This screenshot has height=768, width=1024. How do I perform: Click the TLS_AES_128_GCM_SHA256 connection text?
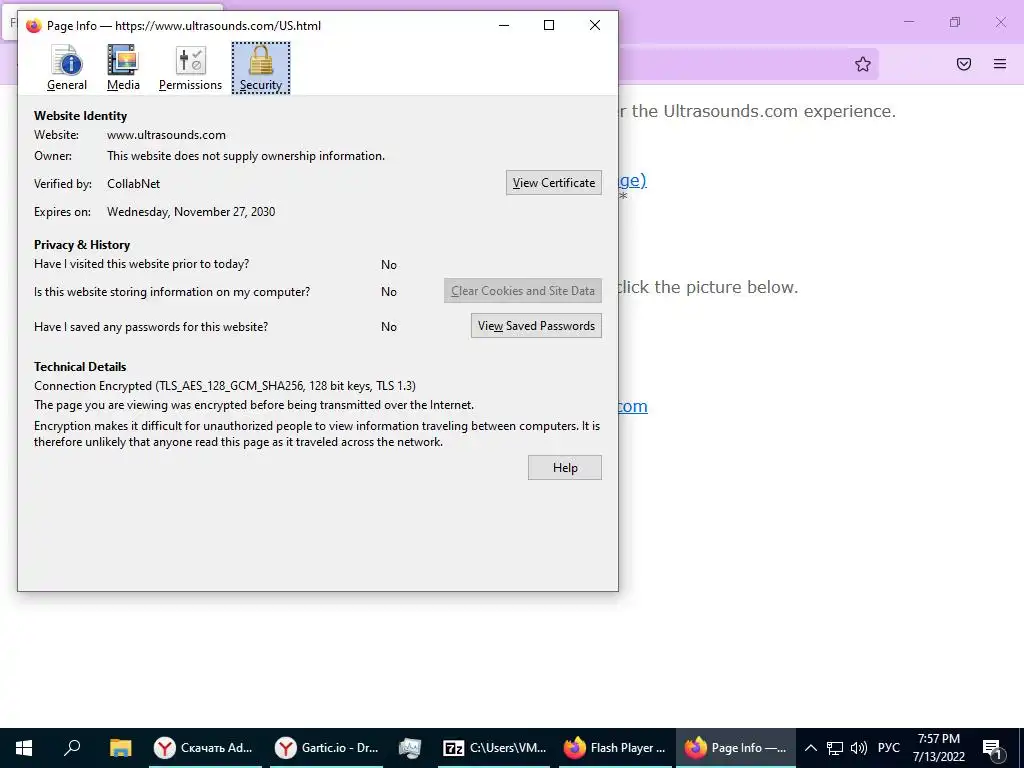coord(225,386)
